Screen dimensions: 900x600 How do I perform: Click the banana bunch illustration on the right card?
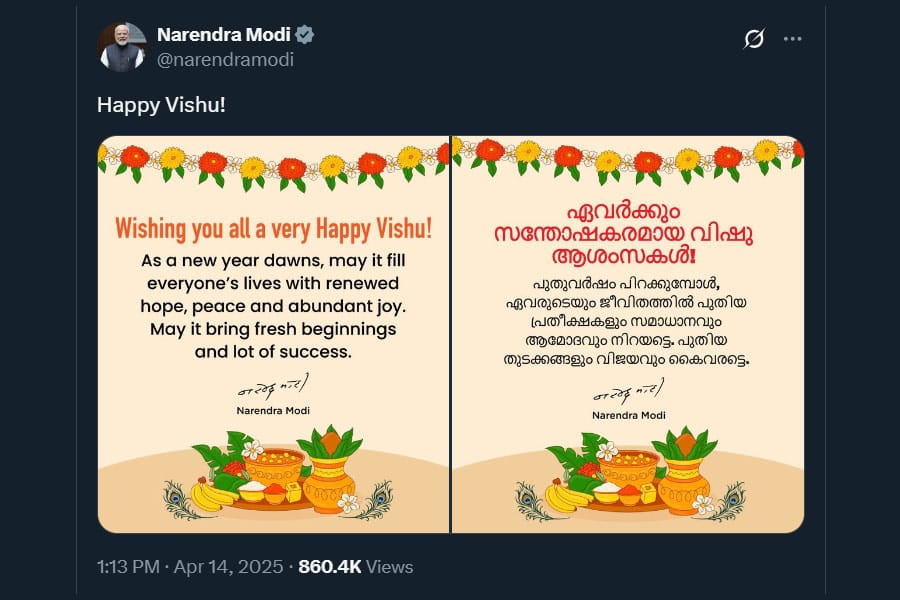click(566, 495)
